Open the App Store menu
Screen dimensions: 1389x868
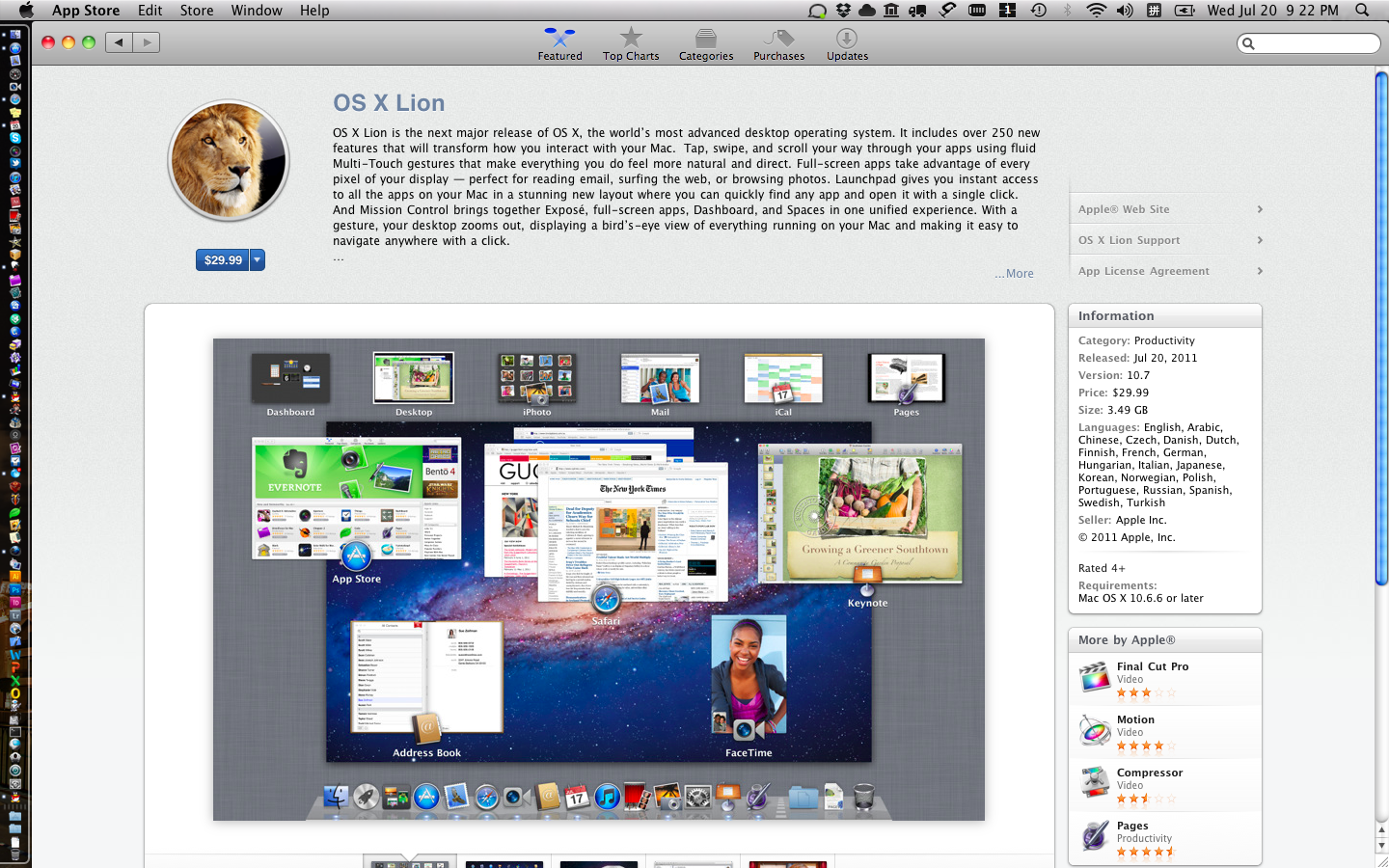pos(86,10)
